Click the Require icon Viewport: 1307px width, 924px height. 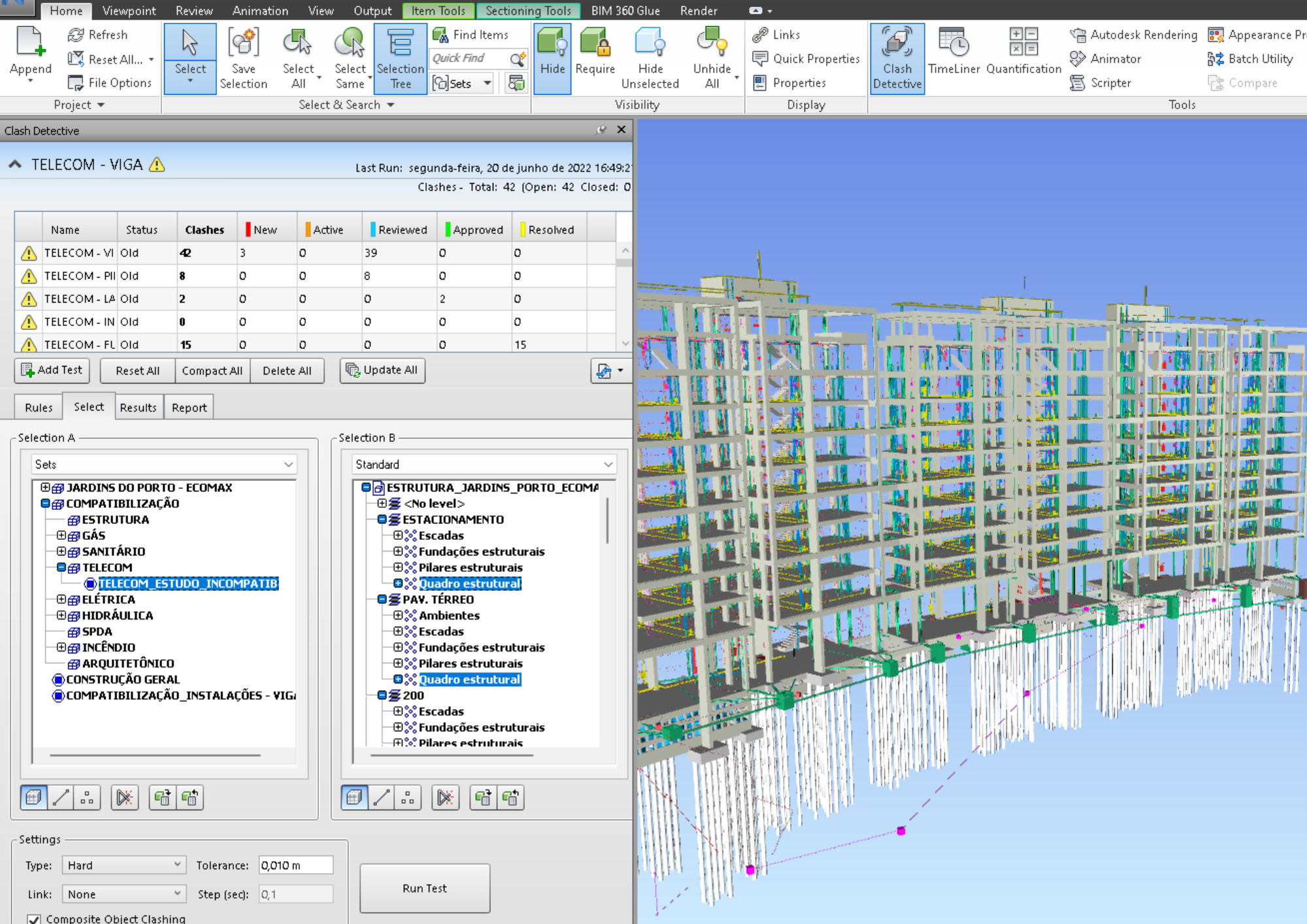(x=595, y=42)
